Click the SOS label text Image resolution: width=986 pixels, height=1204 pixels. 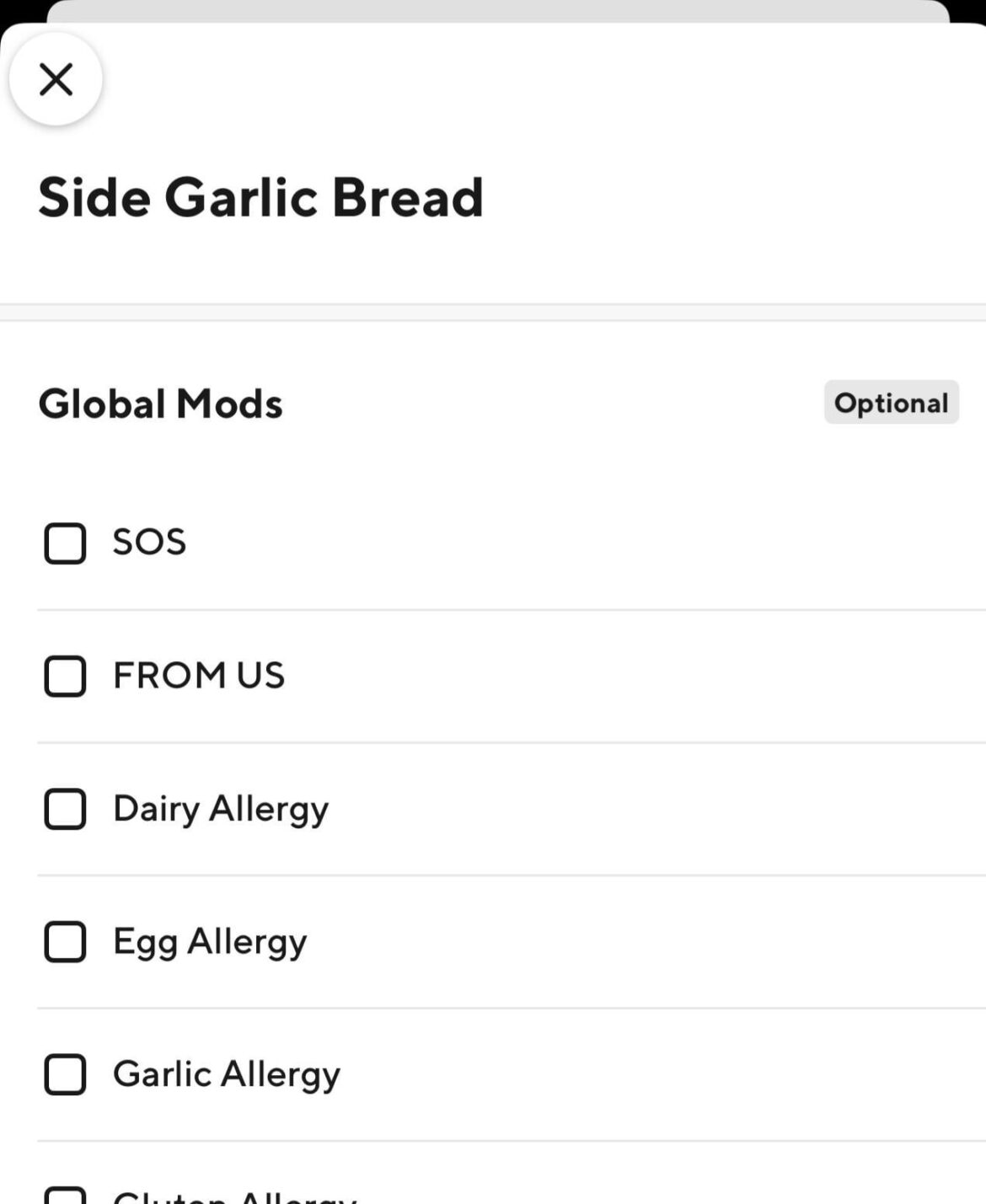(x=148, y=542)
